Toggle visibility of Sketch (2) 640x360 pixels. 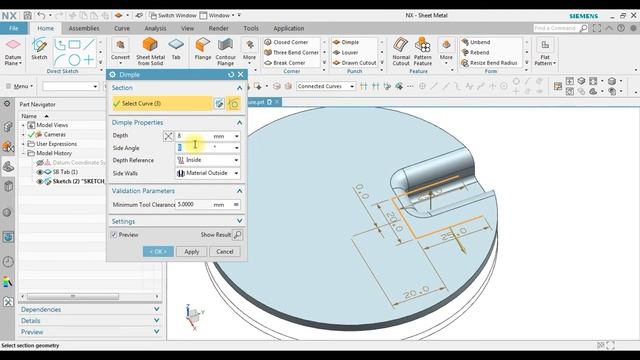coord(40,181)
